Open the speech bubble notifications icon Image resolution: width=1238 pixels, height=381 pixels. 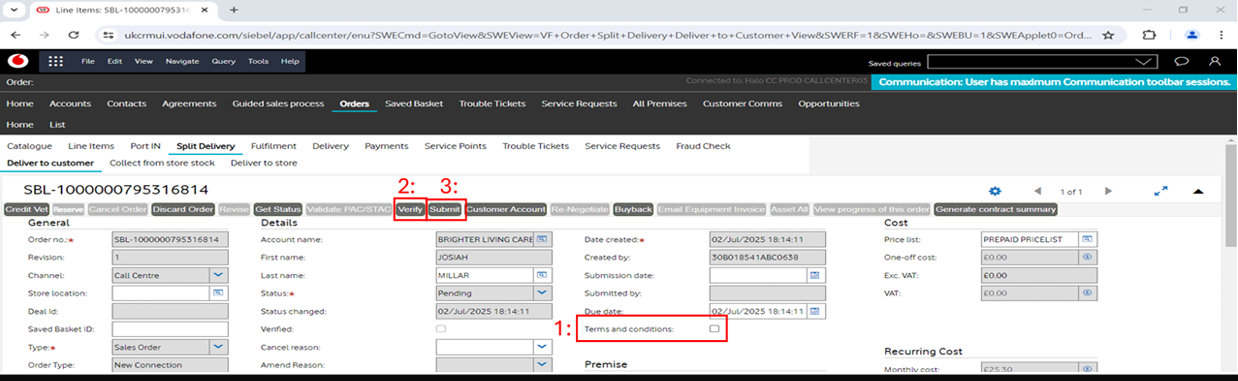point(1181,61)
